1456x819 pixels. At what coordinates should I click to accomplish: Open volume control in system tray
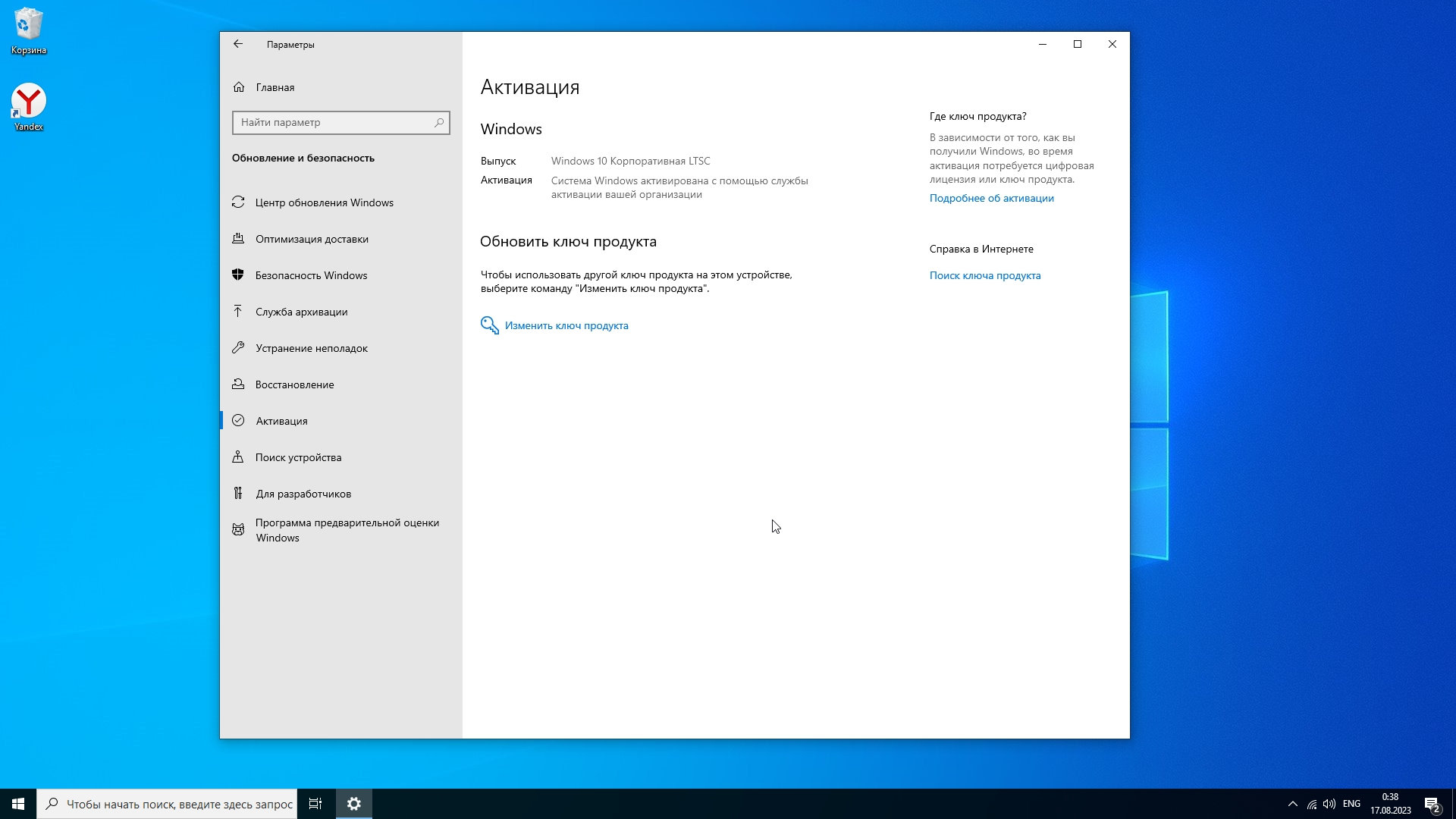click(x=1329, y=804)
